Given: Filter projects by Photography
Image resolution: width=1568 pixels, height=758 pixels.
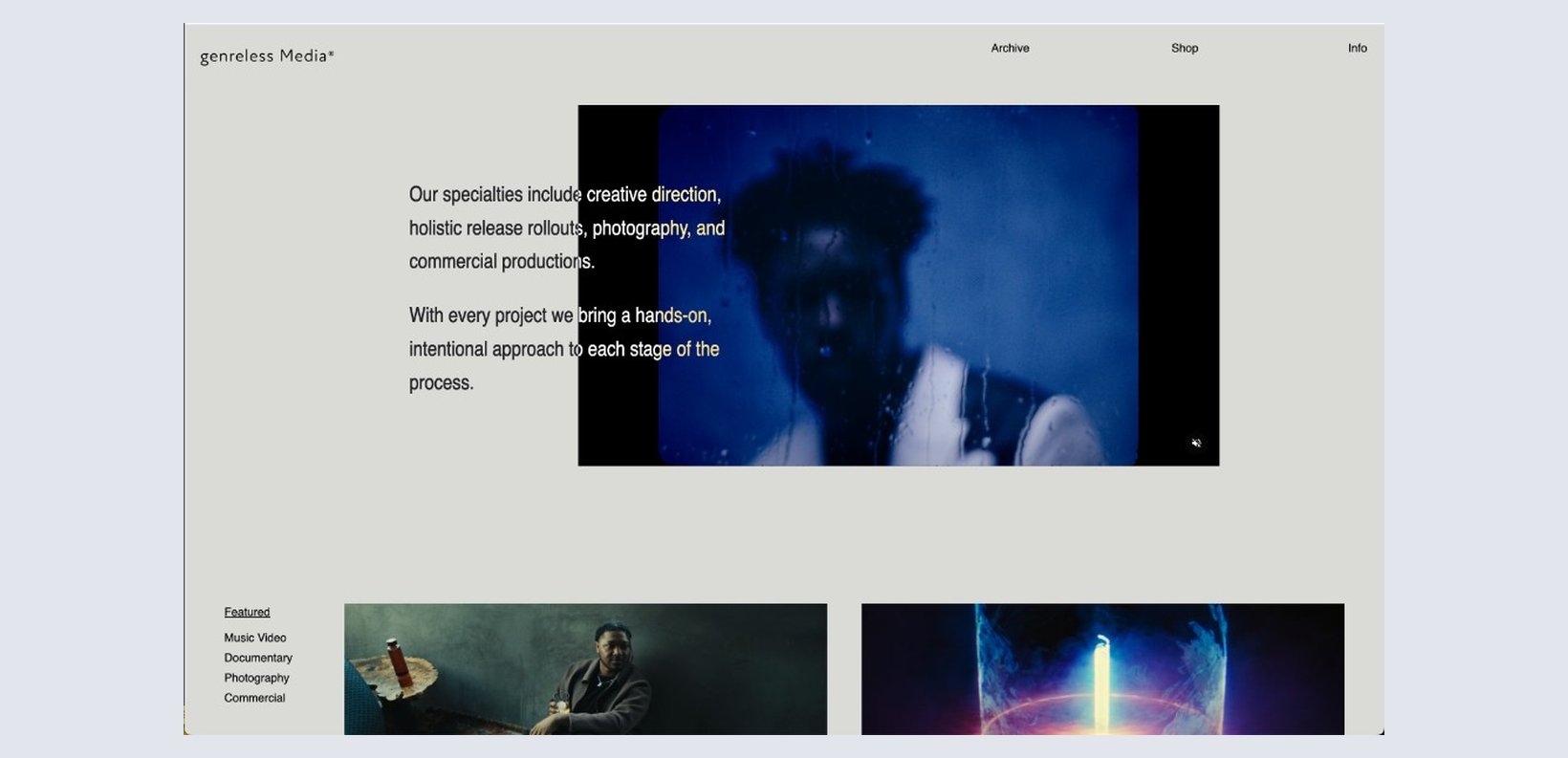Looking at the screenshot, I should coord(256,678).
